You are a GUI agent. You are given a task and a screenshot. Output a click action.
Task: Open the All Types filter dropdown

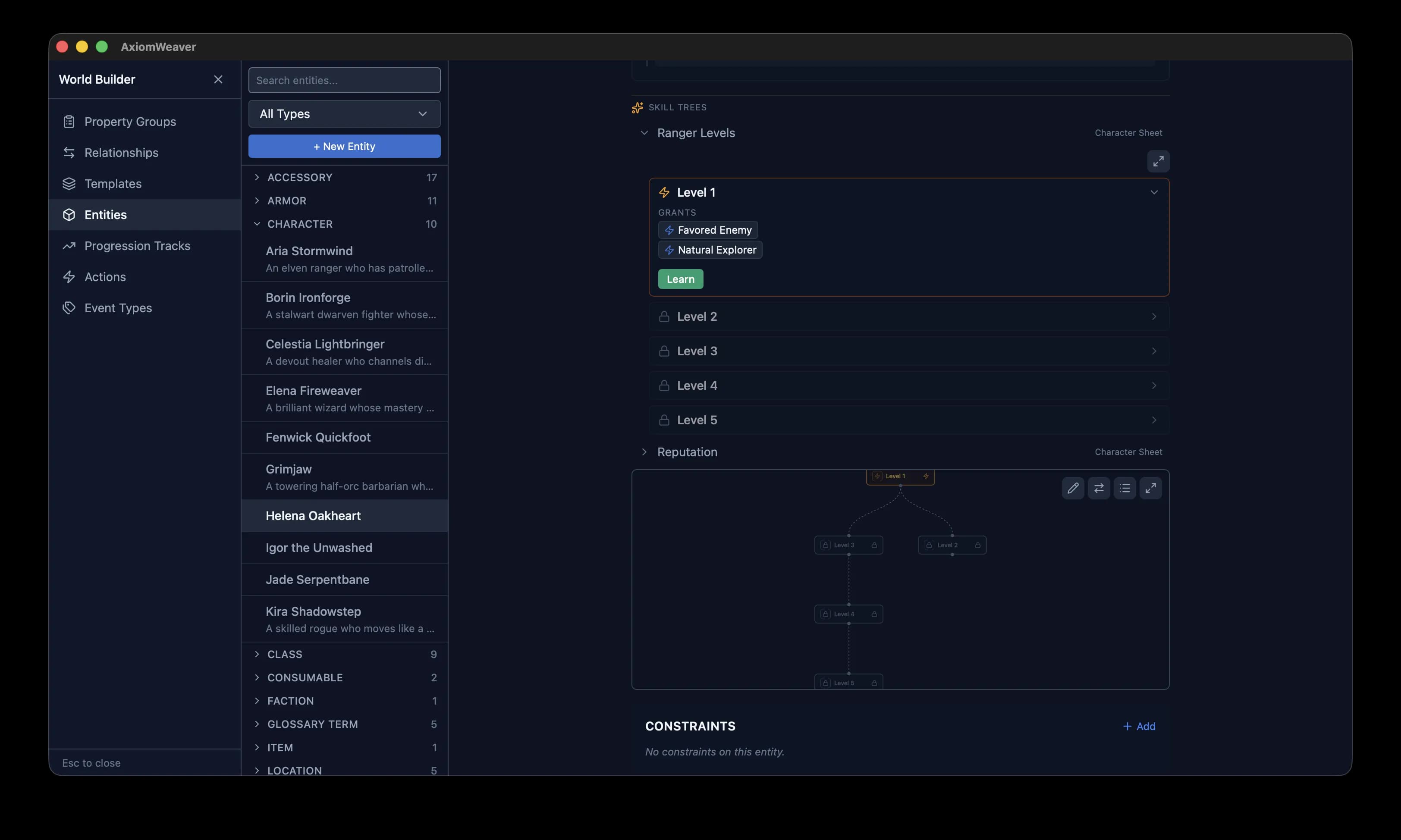[344, 114]
